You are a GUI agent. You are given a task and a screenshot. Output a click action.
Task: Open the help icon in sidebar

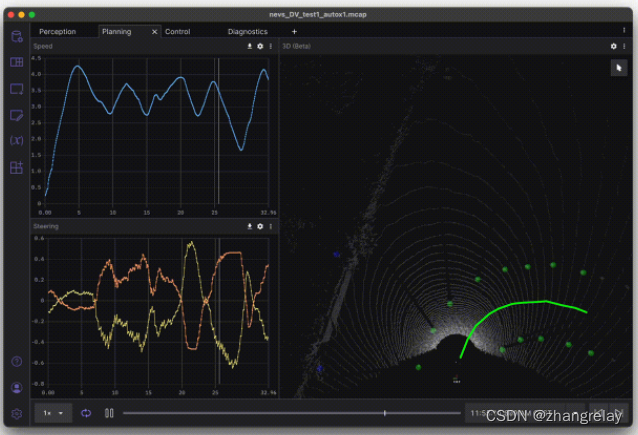tap(17, 361)
